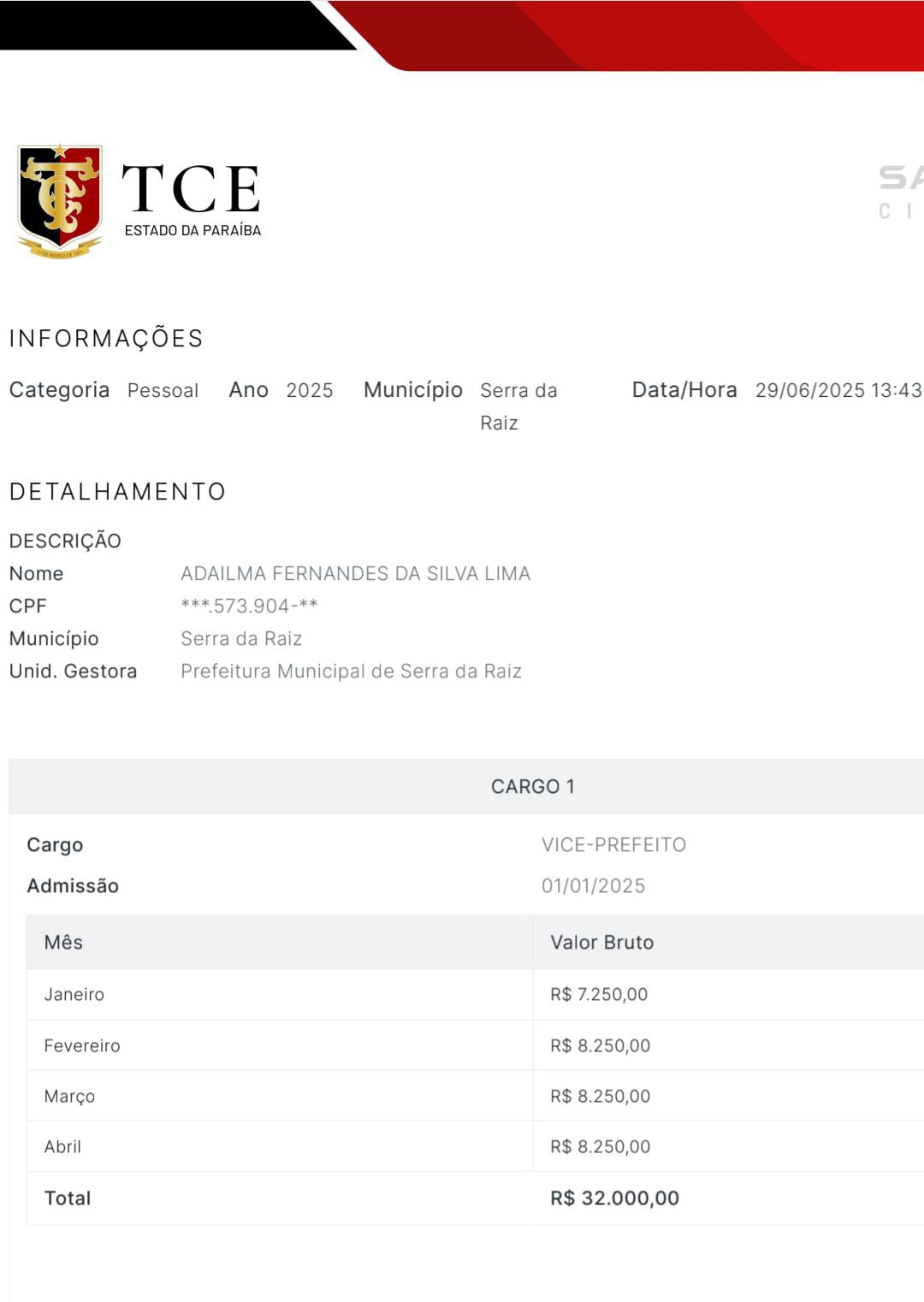Select the Ano value 2025
Image resolution: width=924 pixels, height=1302 pixels.
click(309, 390)
